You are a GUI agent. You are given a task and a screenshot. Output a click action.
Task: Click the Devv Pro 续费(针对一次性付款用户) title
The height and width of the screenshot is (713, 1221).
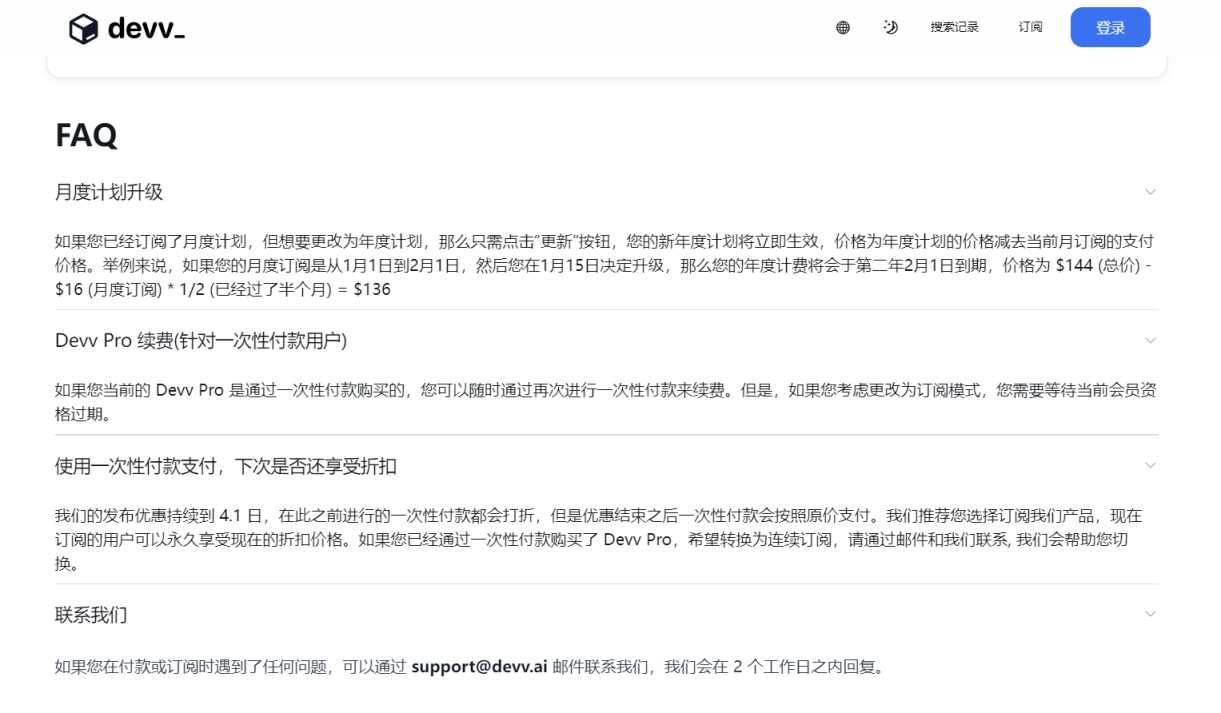[201, 341]
